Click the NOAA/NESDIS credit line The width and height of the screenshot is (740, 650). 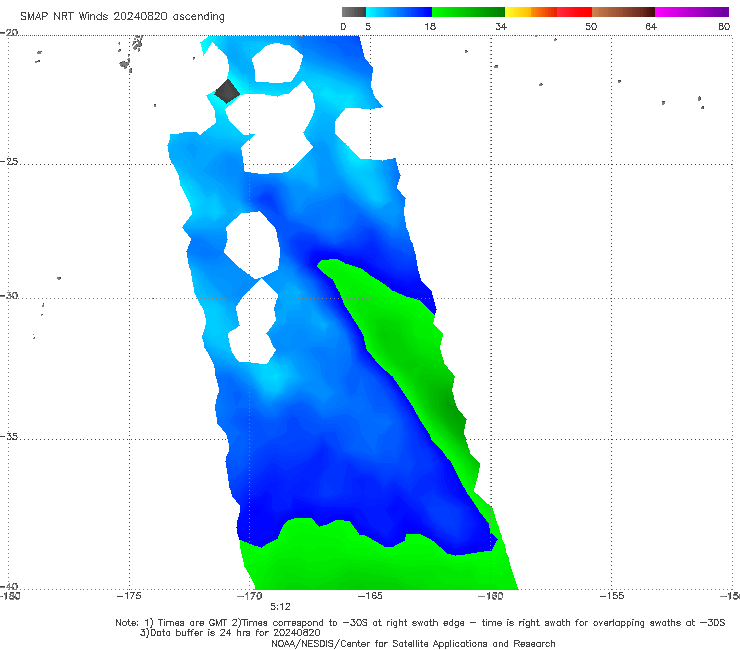click(413, 644)
